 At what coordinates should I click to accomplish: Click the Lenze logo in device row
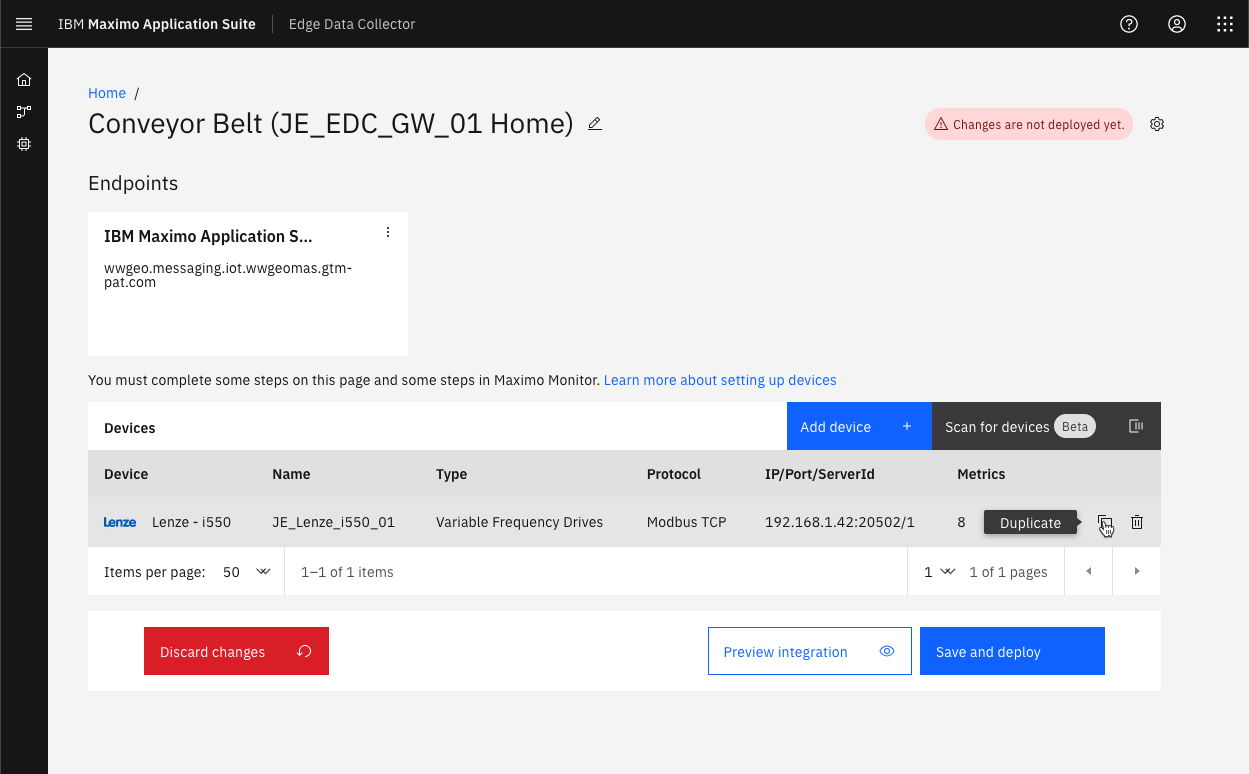[120, 522]
